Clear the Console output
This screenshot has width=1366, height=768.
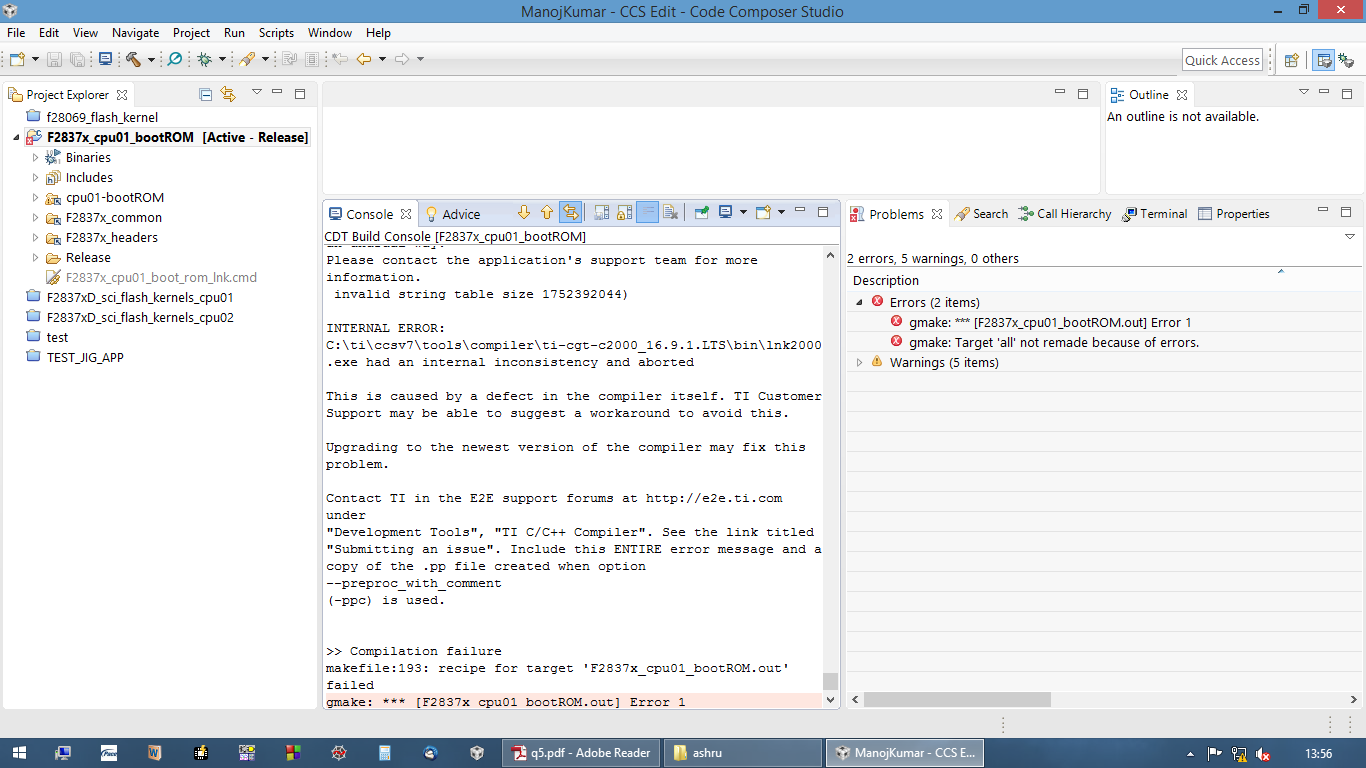[x=670, y=212]
